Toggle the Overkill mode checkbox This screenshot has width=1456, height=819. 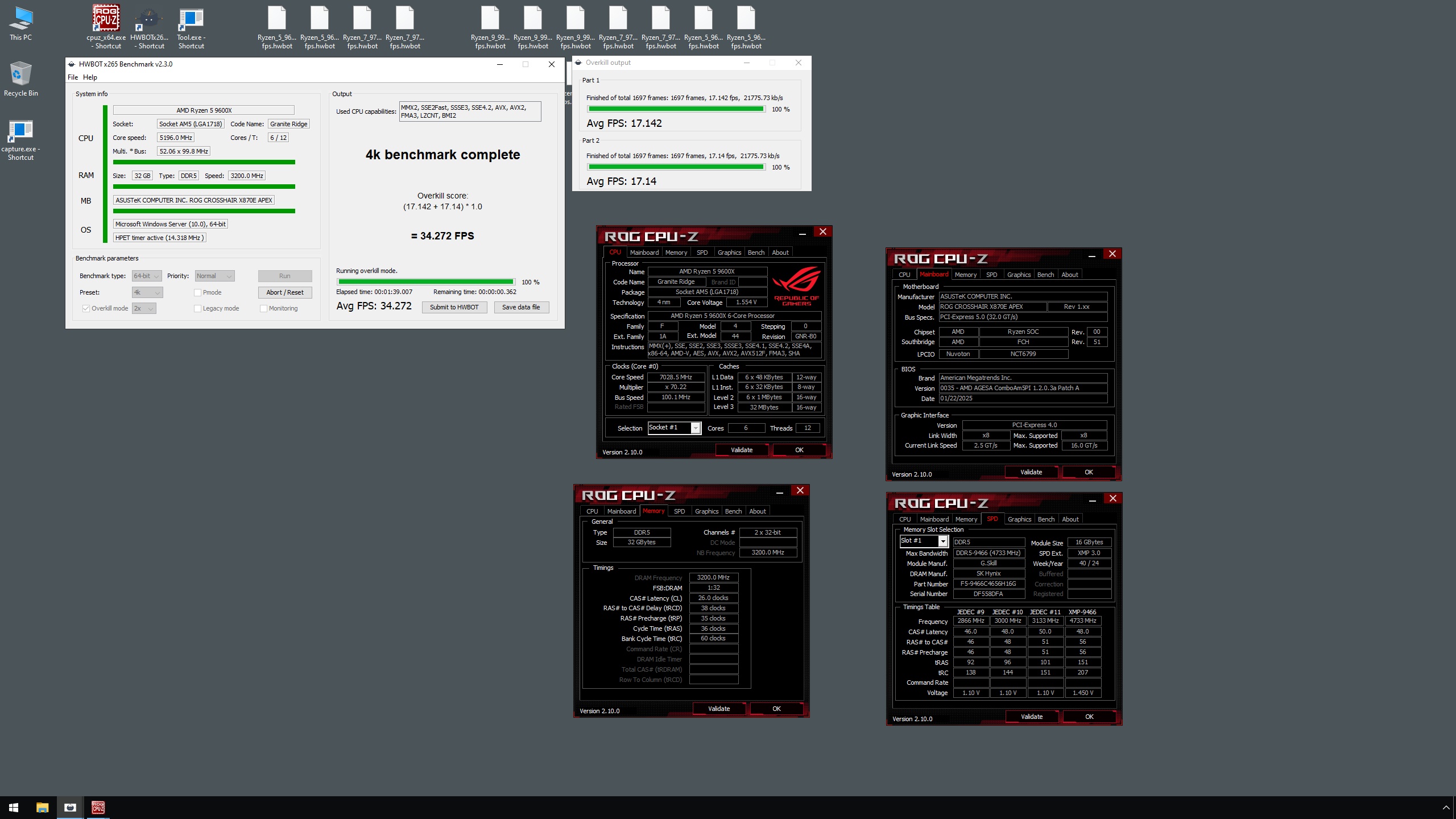click(86, 309)
